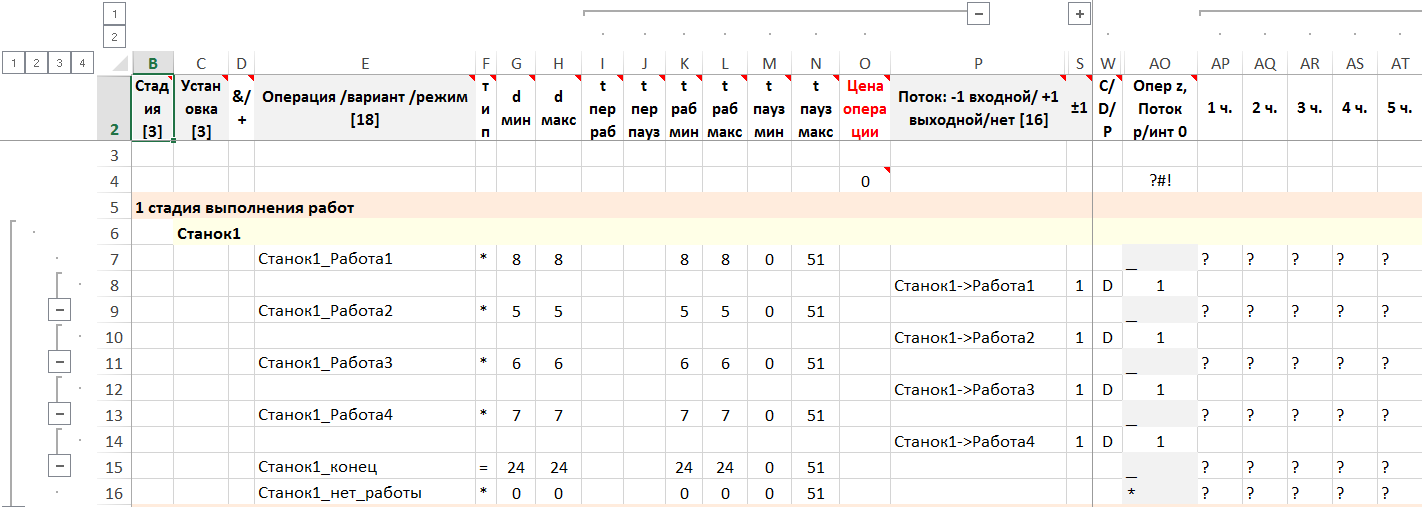Select the Станок1->Работа3 cell
Image resolution: width=1422 pixels, height=507 pixels.
pos(964,389)
